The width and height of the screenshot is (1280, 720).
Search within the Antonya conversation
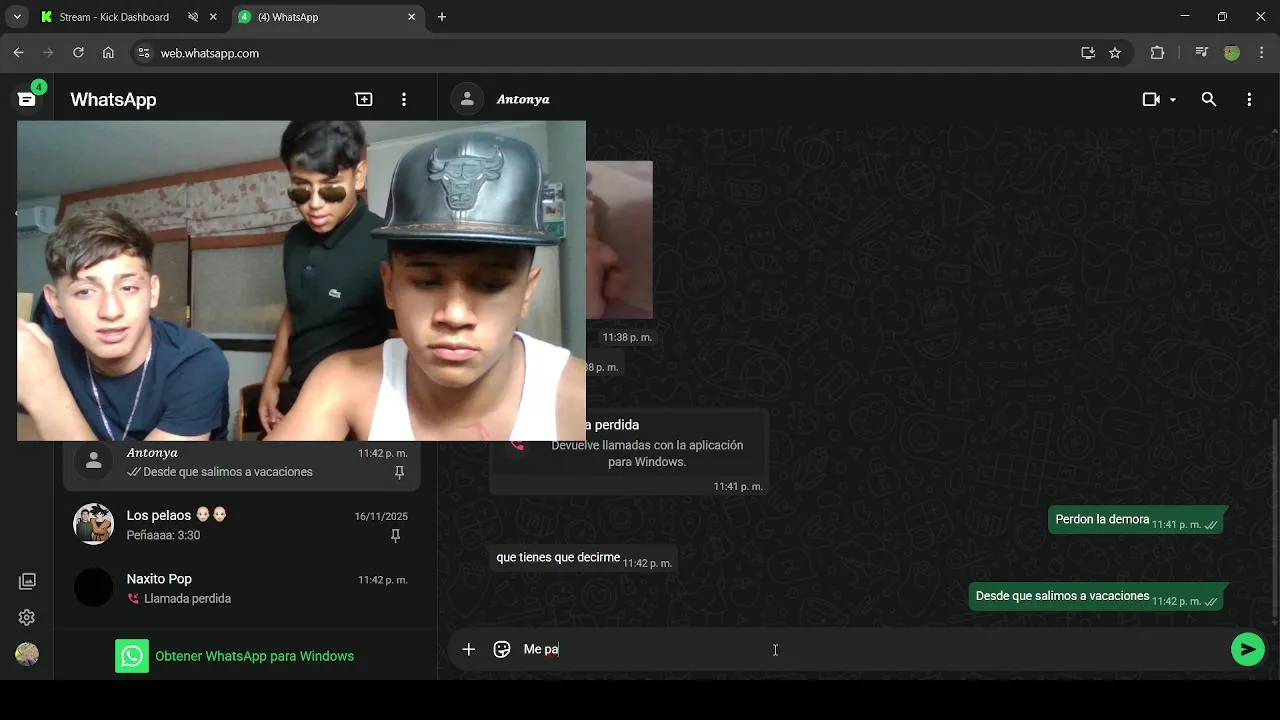point(1209,99)
